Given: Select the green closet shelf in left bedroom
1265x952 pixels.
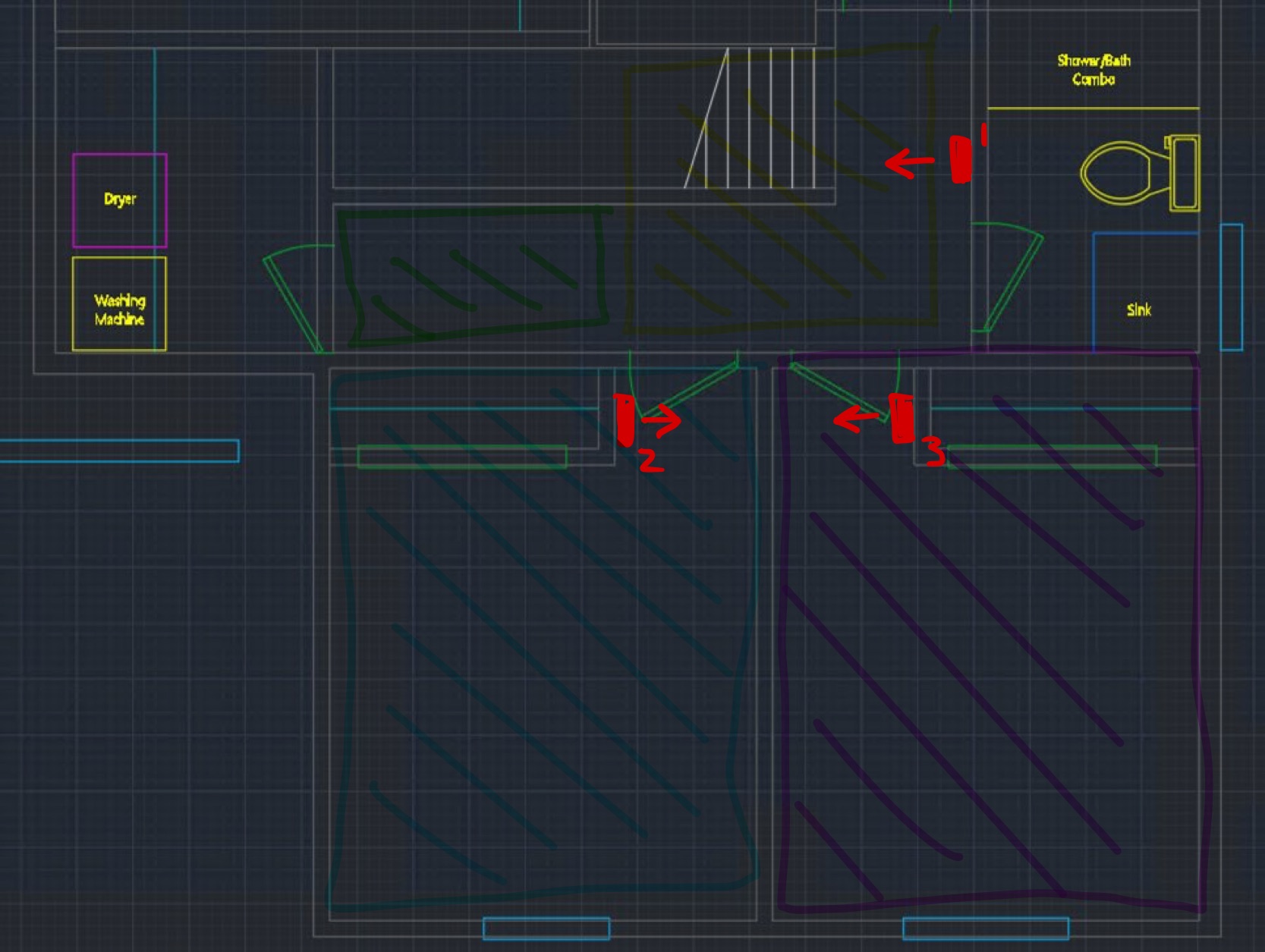Looking at the screenshot, I should [x=461, y=457].
